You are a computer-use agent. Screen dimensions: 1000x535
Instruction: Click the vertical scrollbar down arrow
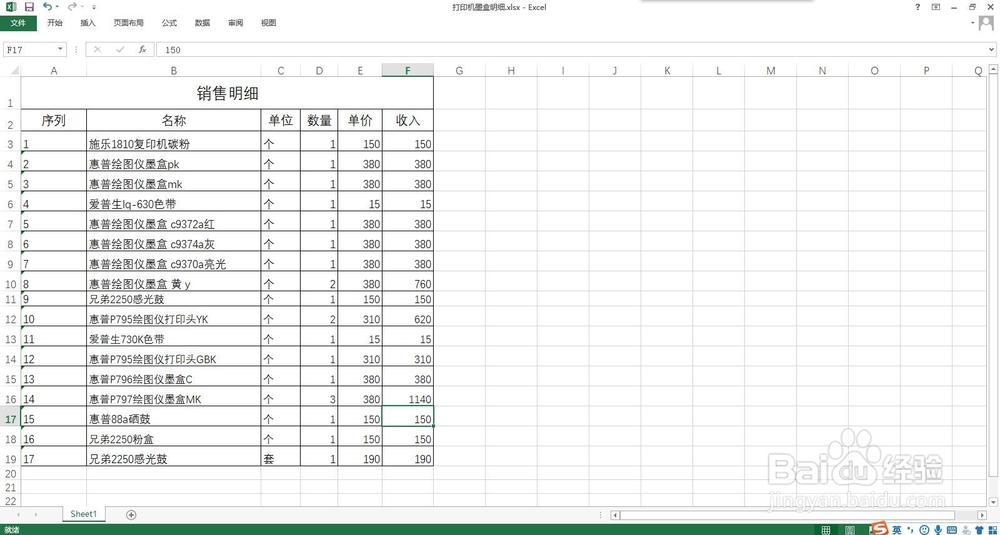992,501
